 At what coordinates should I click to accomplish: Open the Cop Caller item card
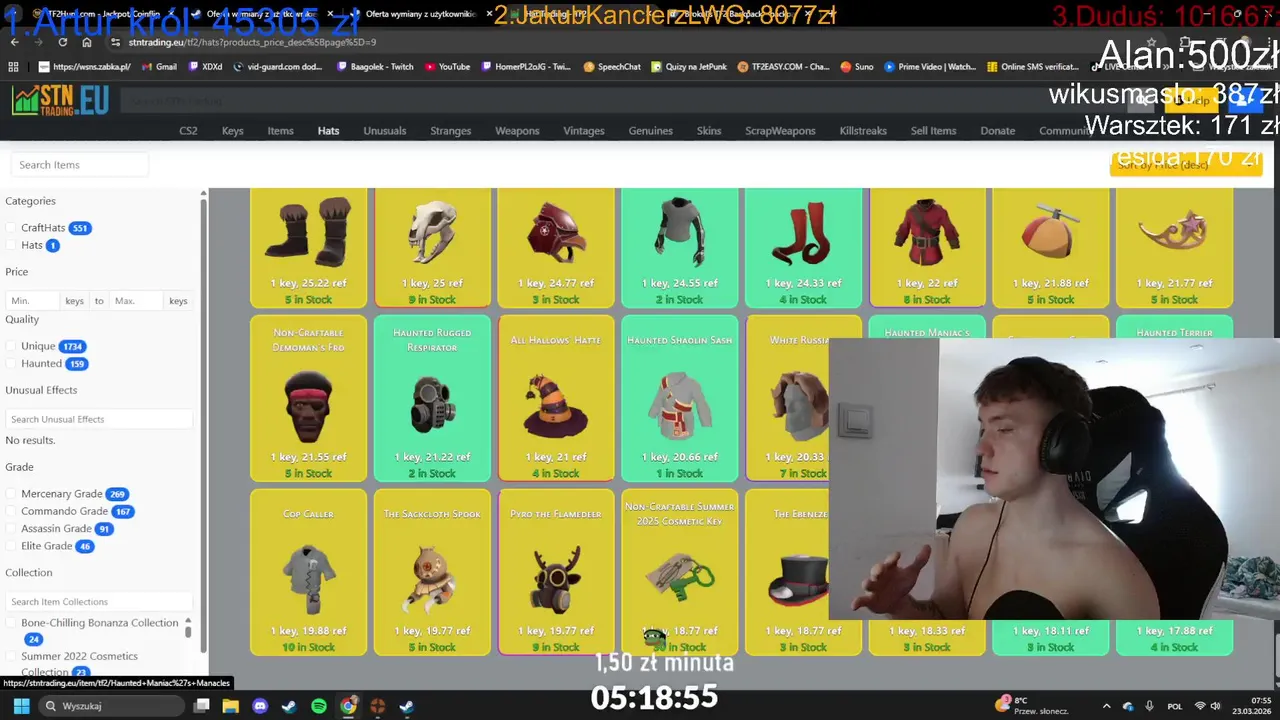pos(308,572)
